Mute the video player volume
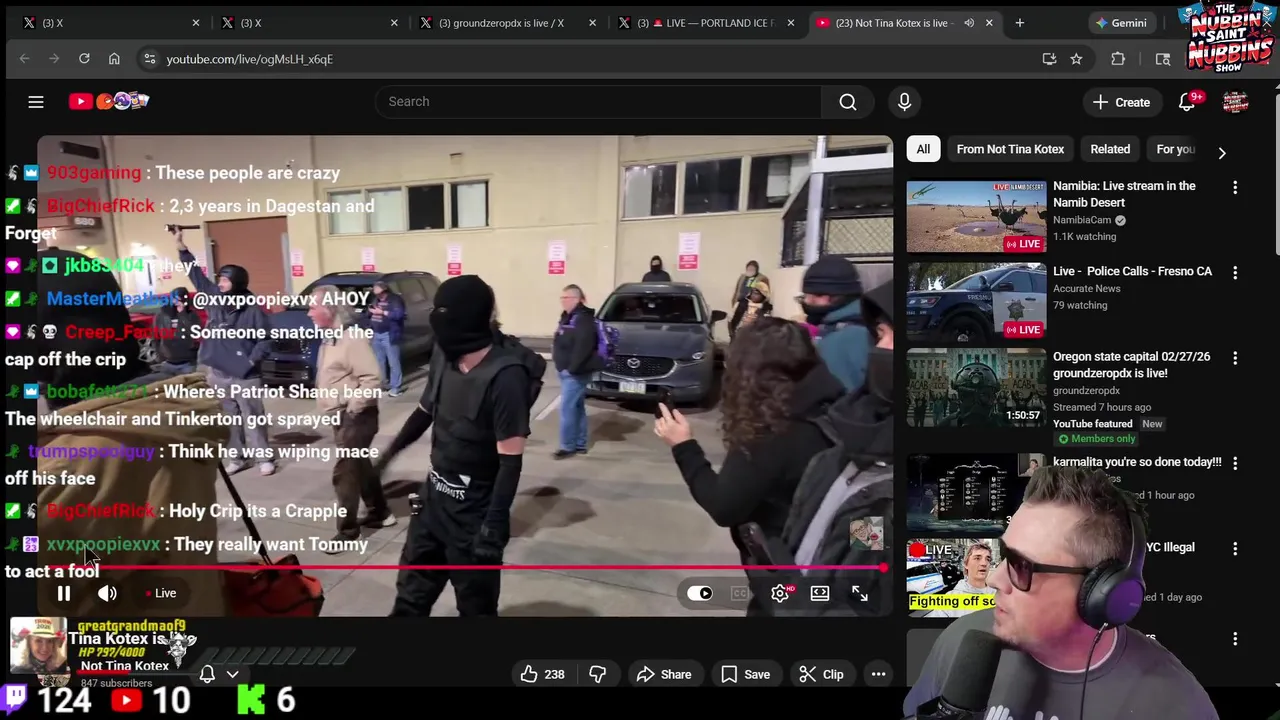 tap(107, 594)
